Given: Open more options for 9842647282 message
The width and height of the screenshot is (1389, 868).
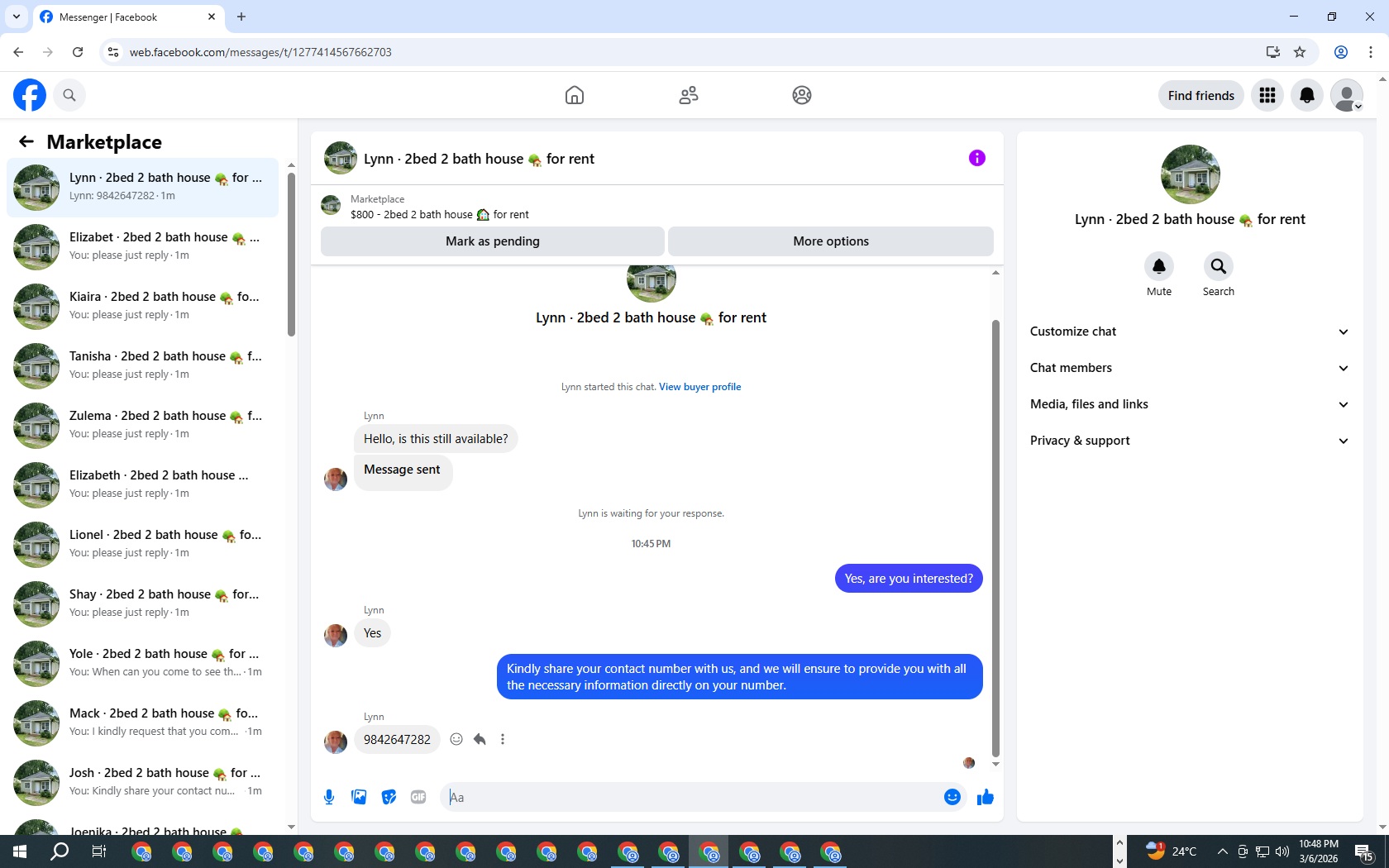Looking at the screenshot, I should tap(503, 739).
